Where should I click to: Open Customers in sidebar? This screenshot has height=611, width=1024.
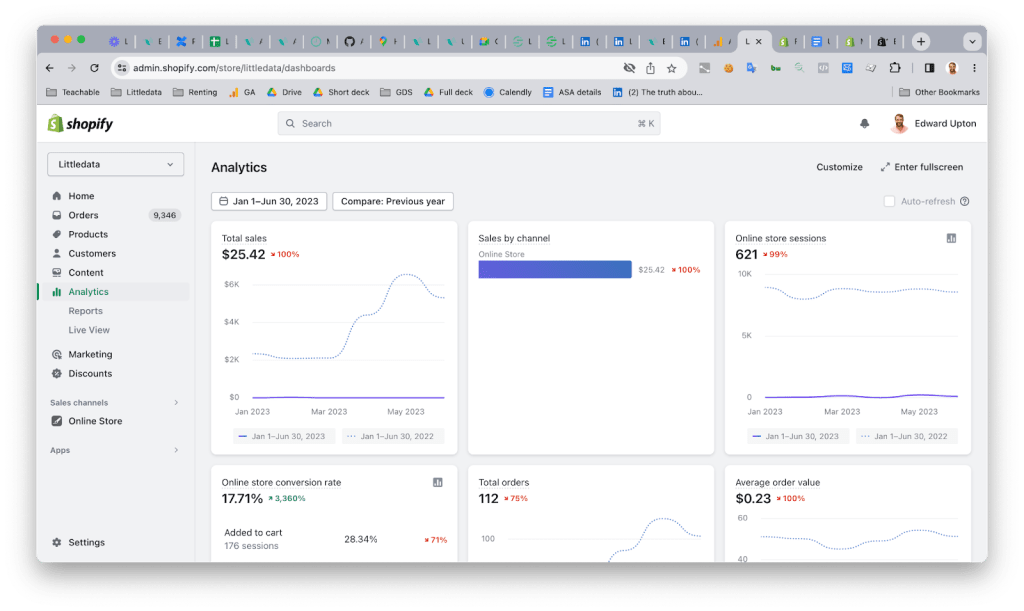tap(92, 253)
